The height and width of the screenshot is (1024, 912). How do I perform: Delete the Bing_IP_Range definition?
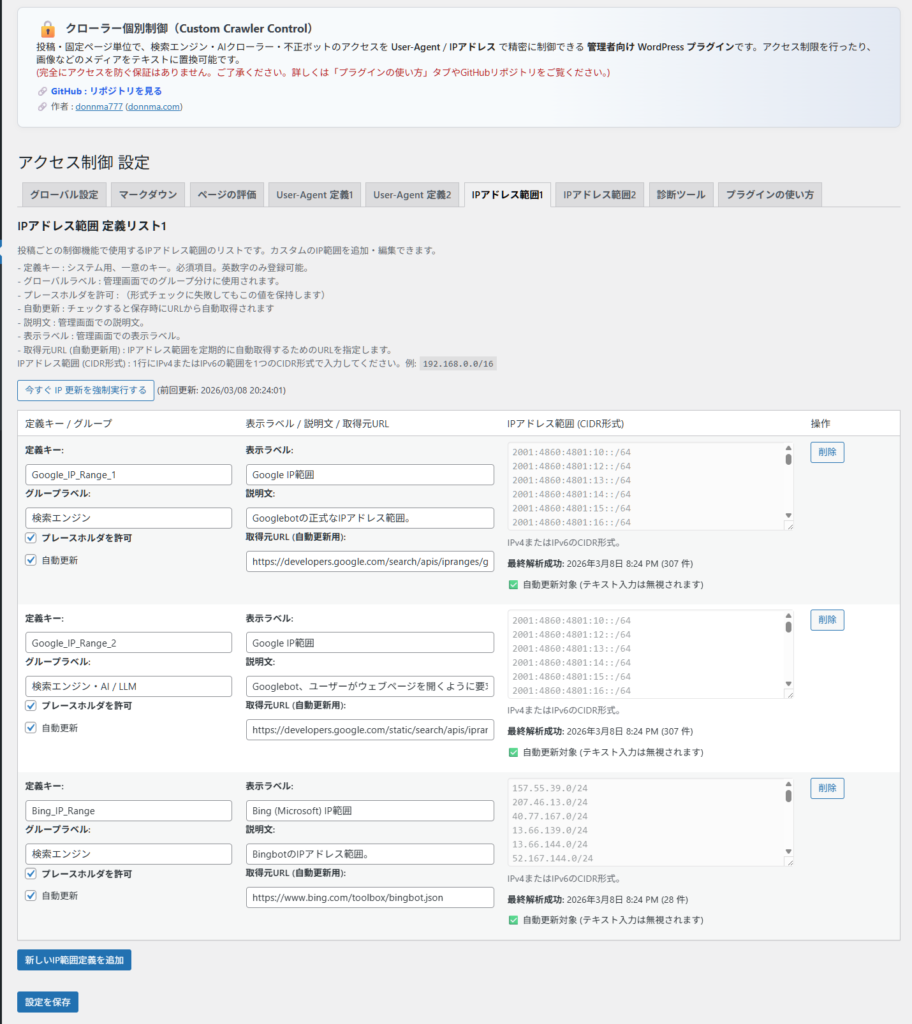click(x=827, y=788)
